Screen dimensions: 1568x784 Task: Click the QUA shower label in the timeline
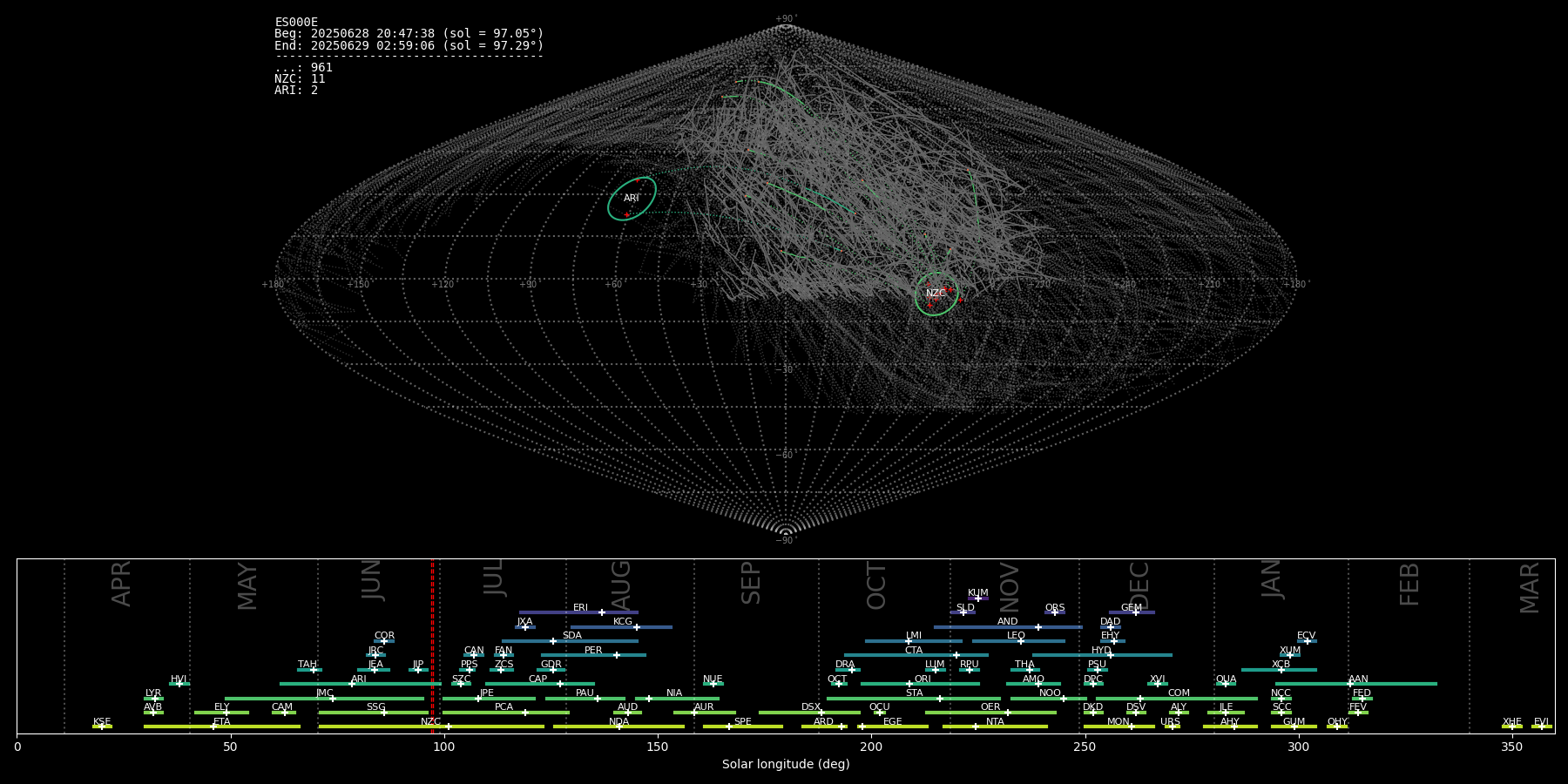(1226, 679)
